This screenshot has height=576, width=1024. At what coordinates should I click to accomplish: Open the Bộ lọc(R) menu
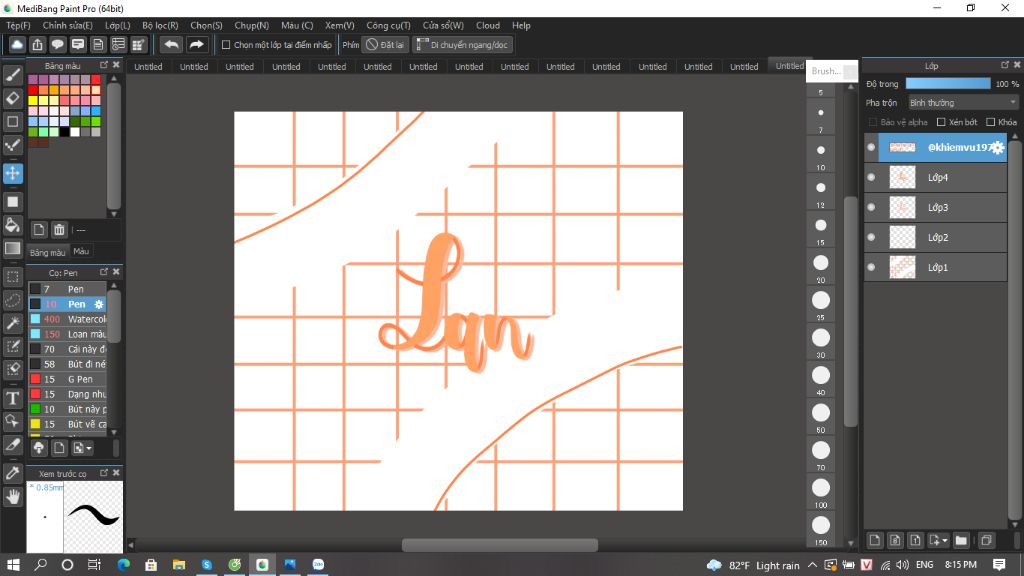point(161,25)
